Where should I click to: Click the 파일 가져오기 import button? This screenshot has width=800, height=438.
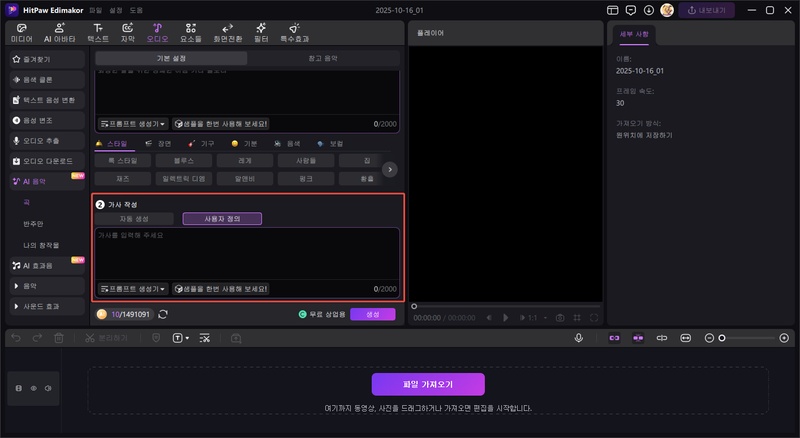(428, 385)
